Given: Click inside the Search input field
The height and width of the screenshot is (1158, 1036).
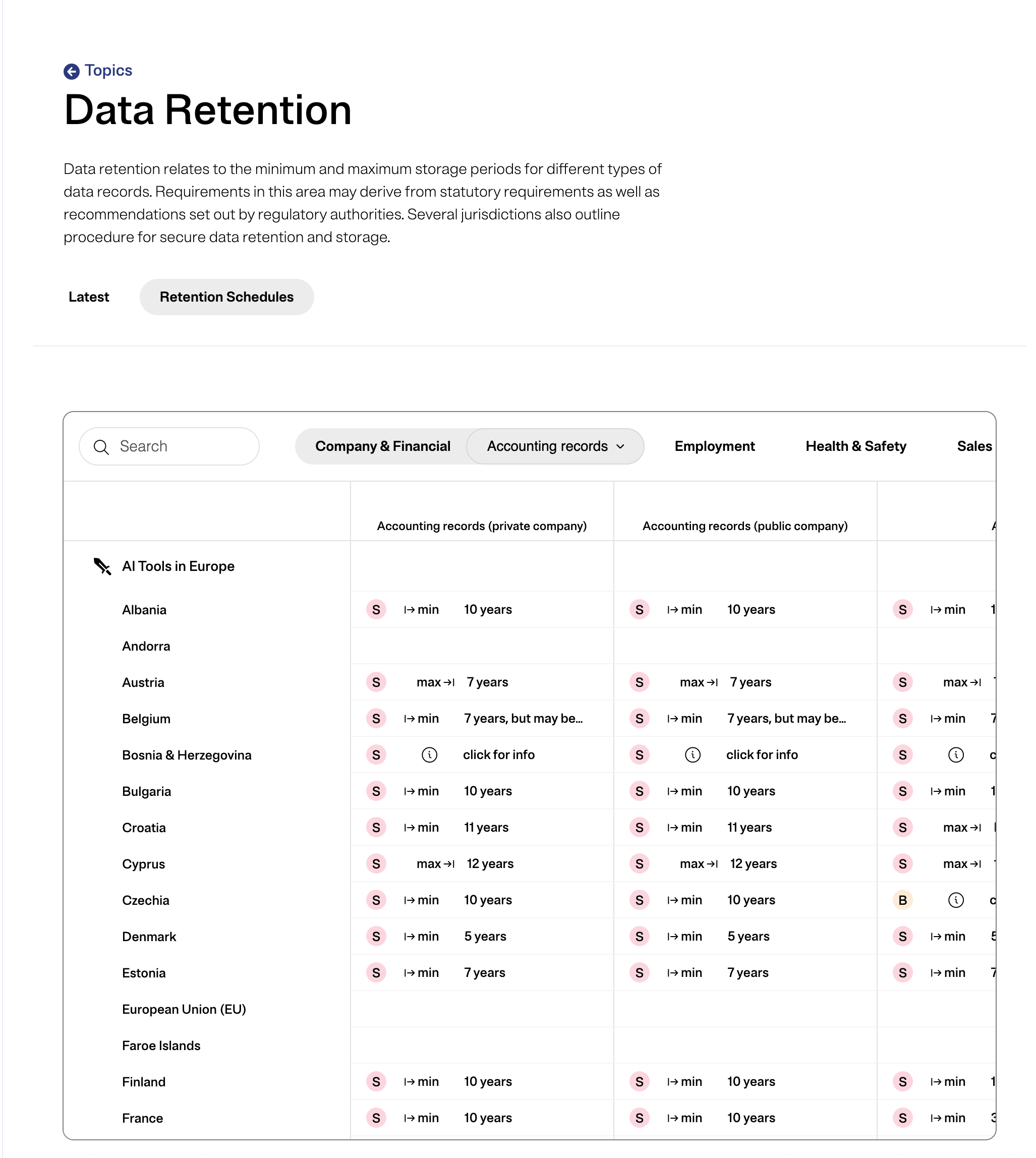Looking at the screenshot, I should (171, 446).
